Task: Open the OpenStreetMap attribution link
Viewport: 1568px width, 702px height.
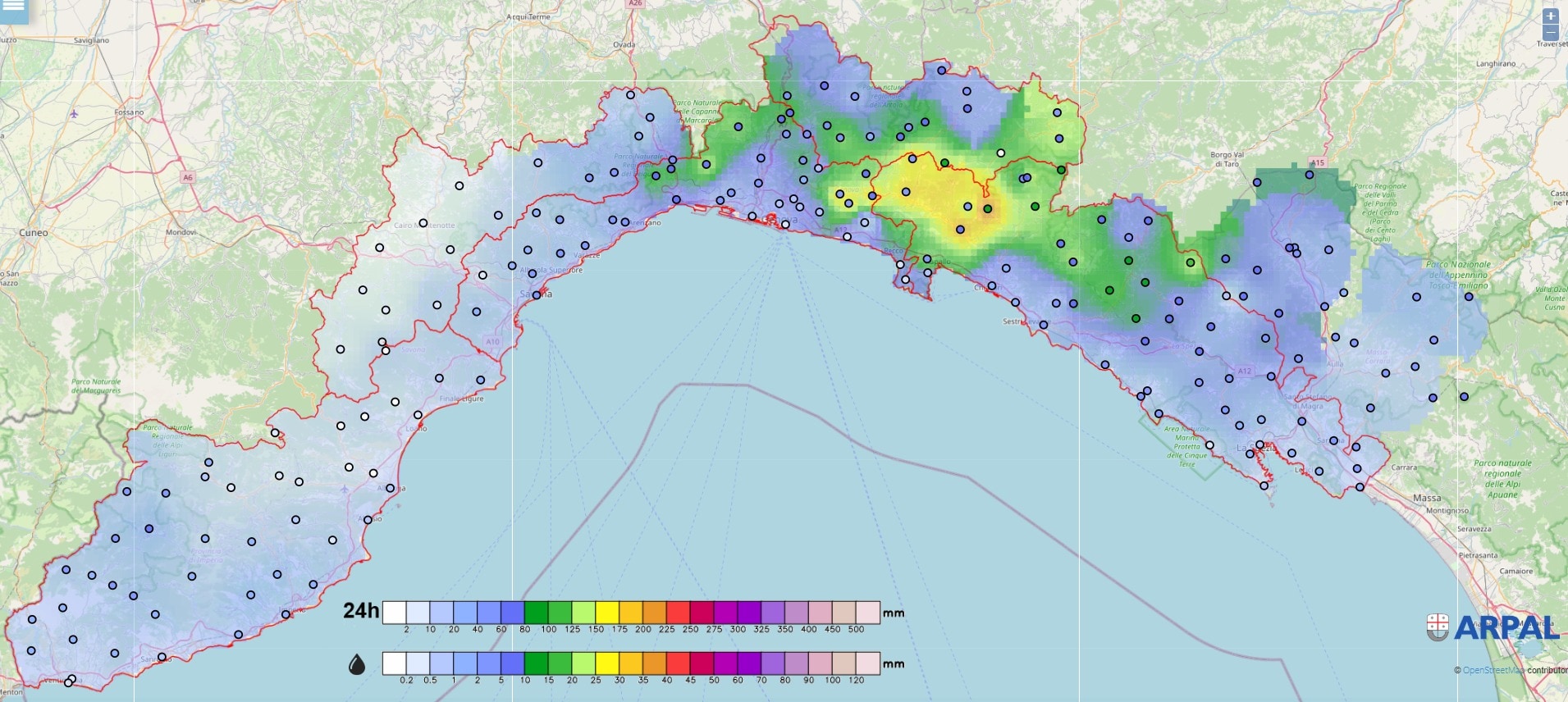Action: click(x=1493, y=670)
